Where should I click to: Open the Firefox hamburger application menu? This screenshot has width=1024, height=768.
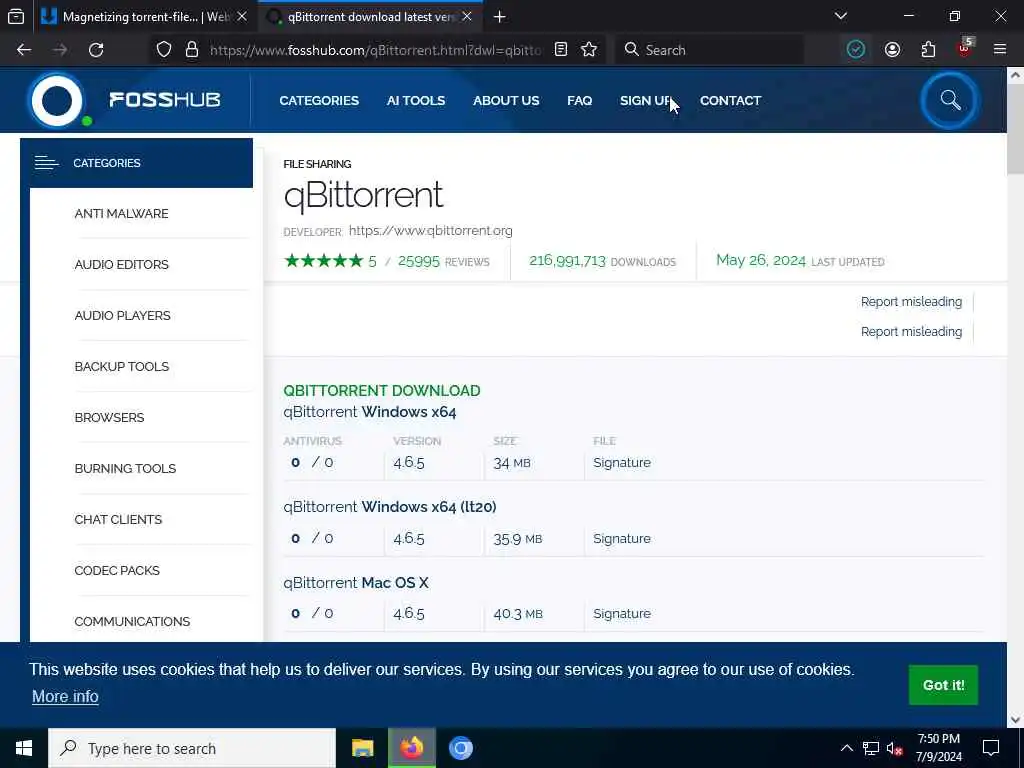point(1000,50)
